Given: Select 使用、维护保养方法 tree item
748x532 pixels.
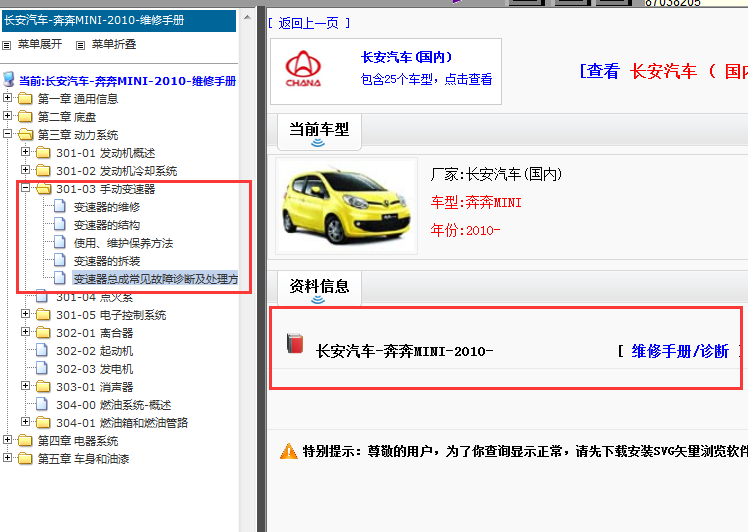Looking at the screenshot, I should pos(124,243).
